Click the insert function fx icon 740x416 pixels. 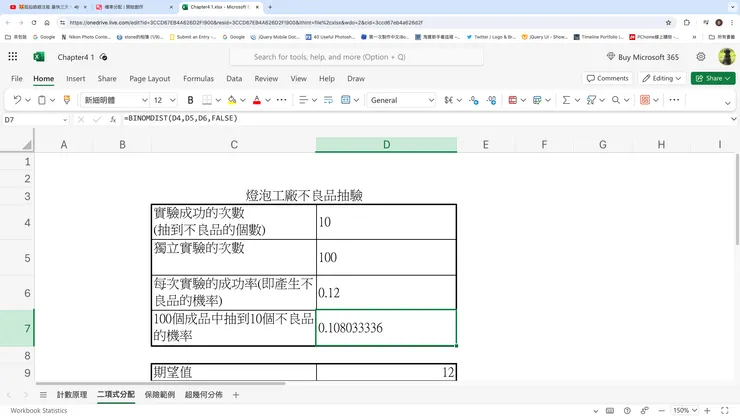point(113,119)
